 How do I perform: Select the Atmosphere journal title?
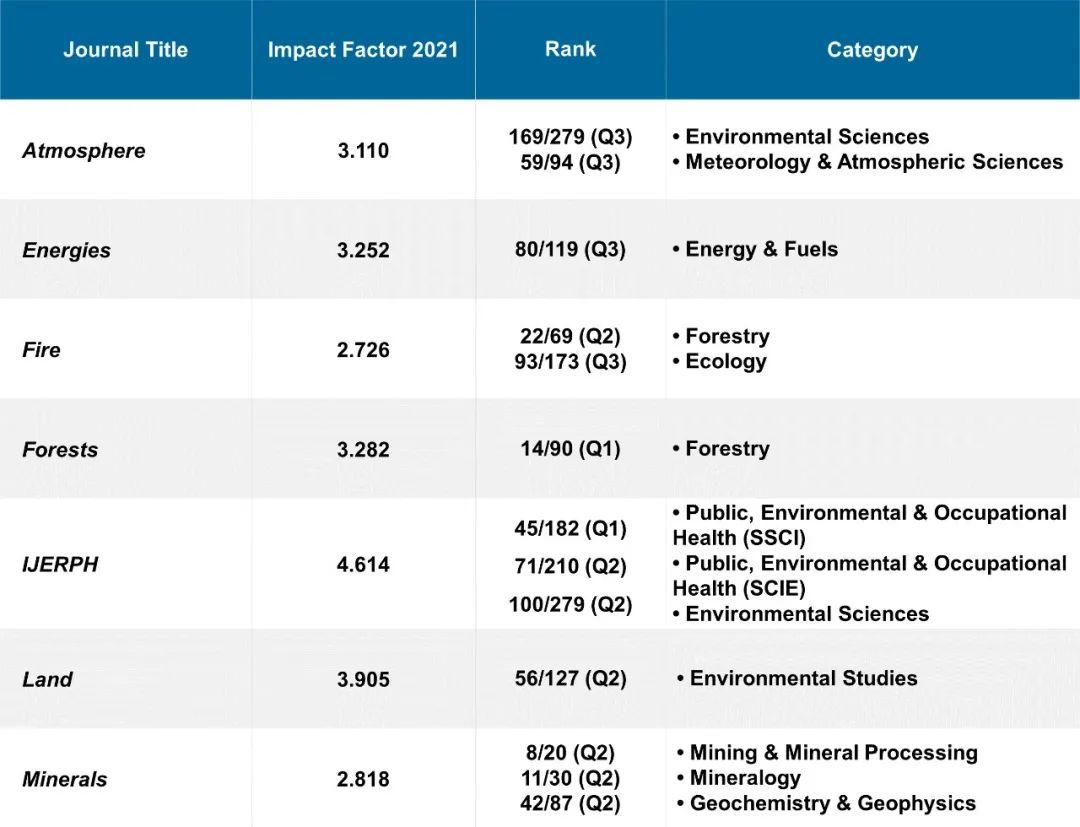[x=84, y=151]
